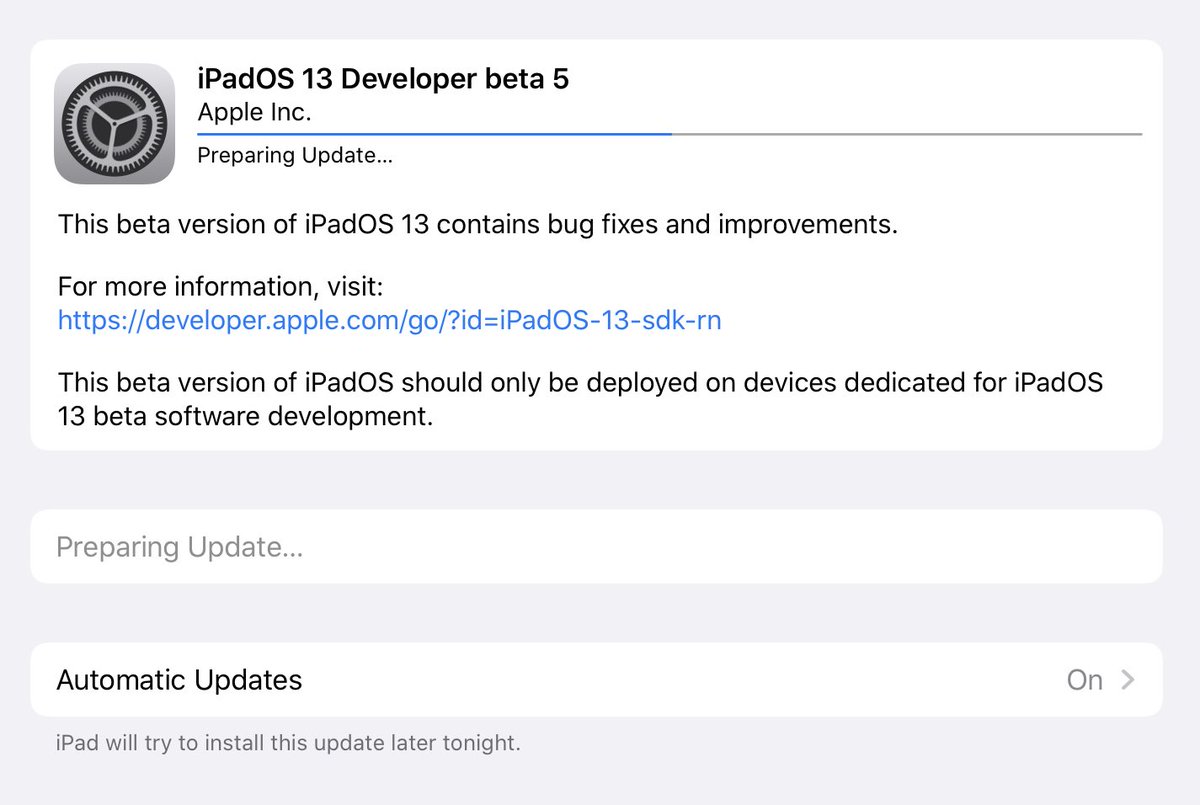Click the update download progress bar

pyautogui.click(x=670, y=130)
